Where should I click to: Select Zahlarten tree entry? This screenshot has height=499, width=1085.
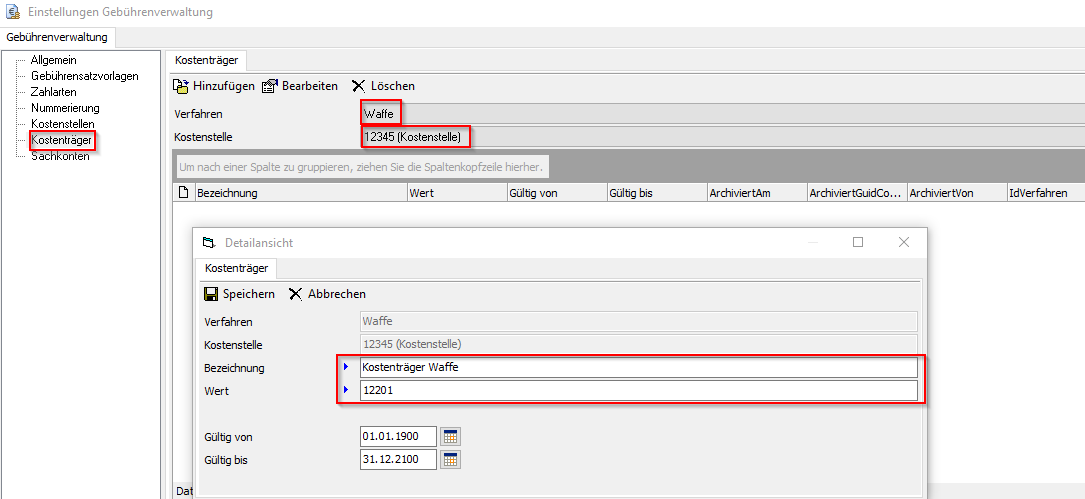point(53,92)
